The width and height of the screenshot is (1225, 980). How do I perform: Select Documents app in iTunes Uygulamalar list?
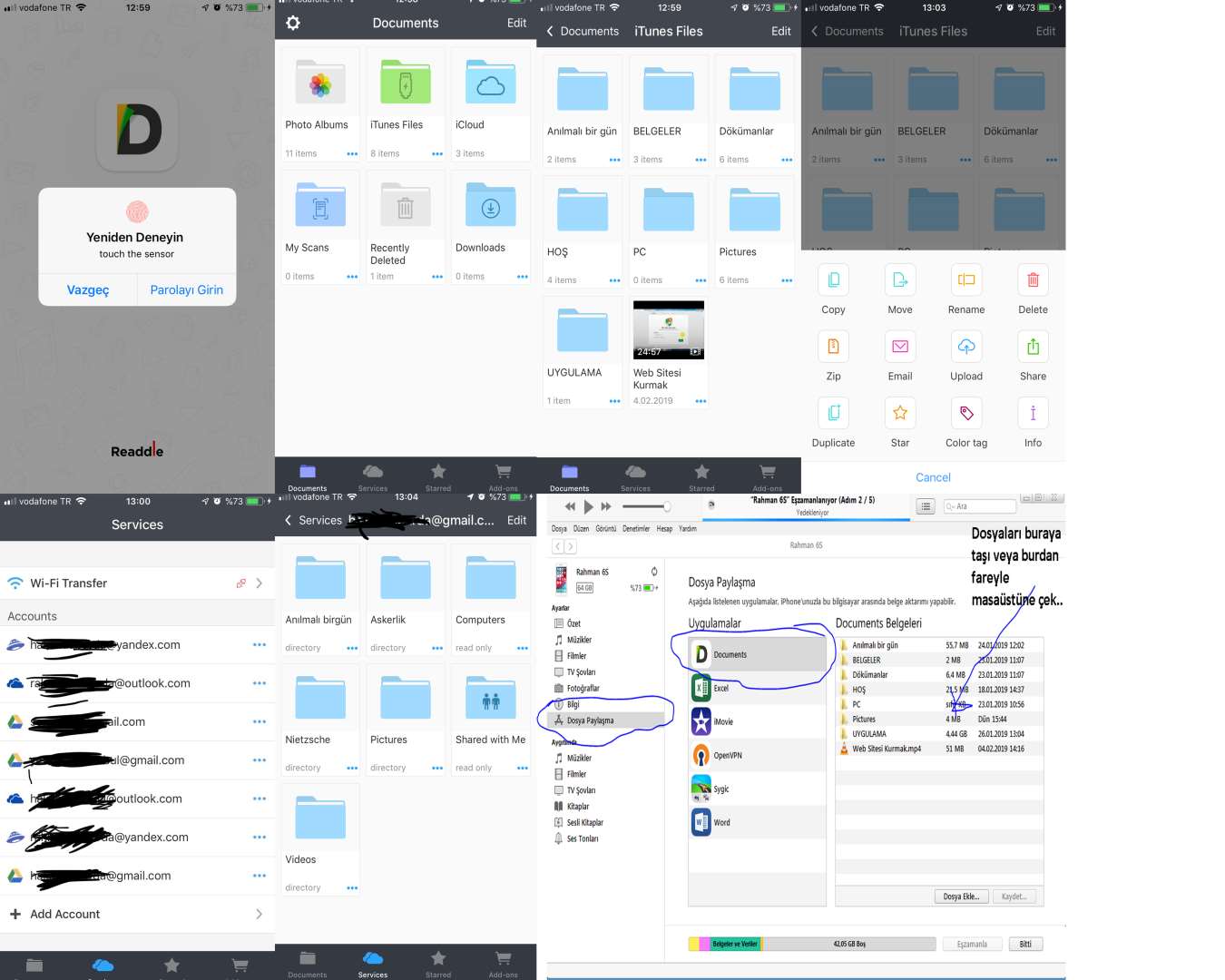(759, 654)
